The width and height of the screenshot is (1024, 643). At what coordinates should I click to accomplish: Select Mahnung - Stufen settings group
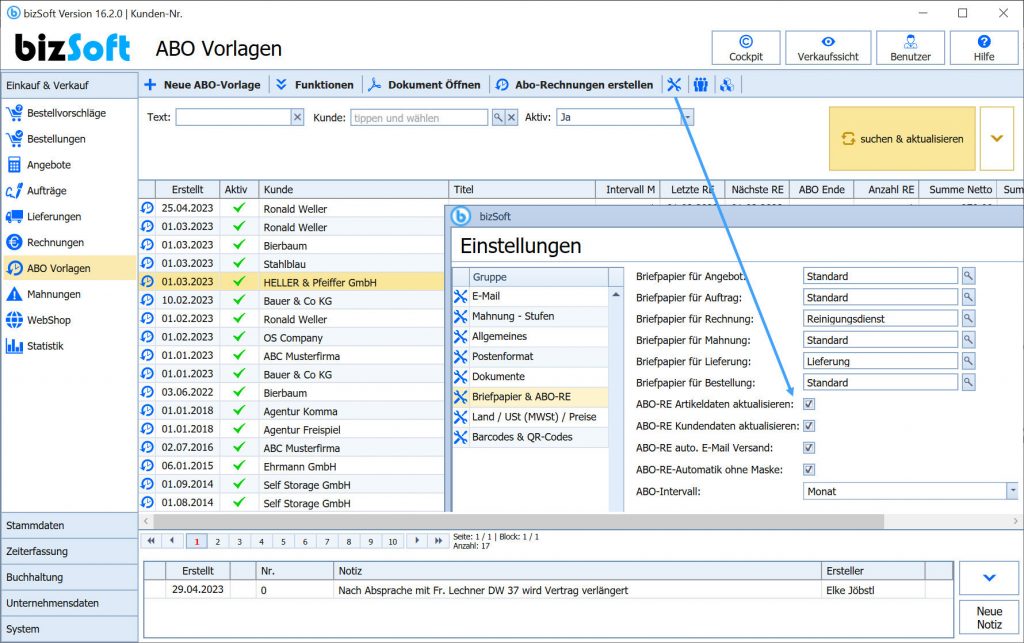[x=530, y=317]
